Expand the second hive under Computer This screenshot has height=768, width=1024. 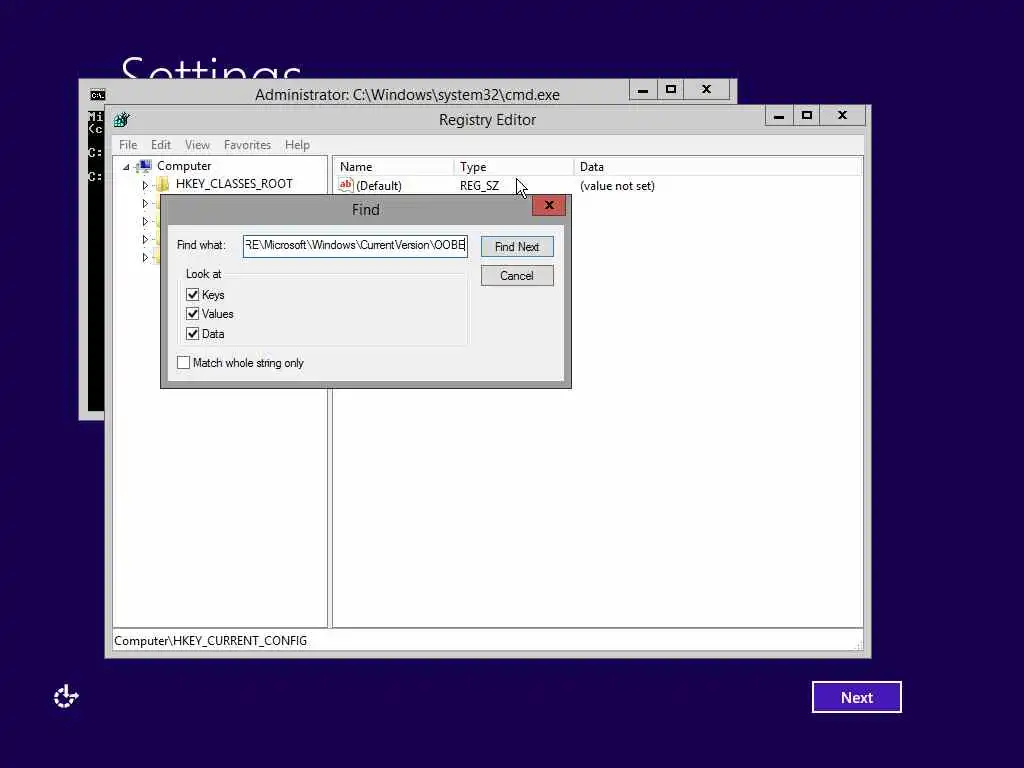point(145,203)
